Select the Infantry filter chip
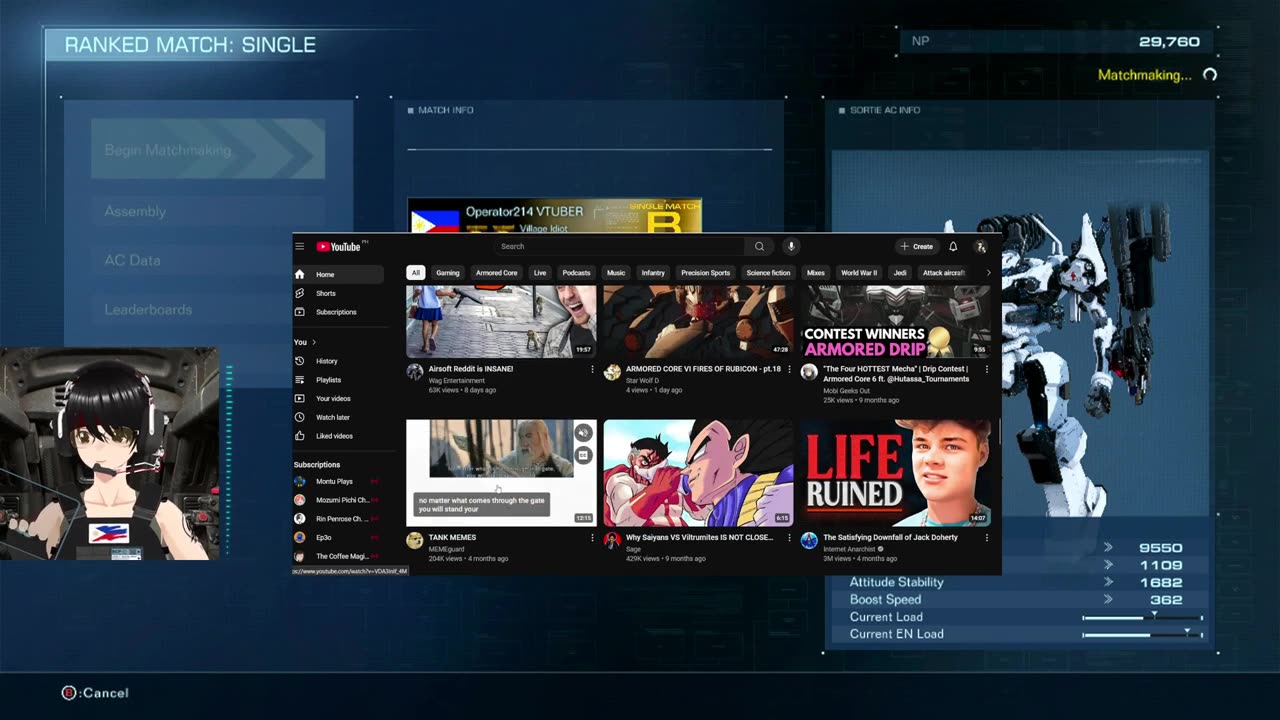 pos(653,273)
